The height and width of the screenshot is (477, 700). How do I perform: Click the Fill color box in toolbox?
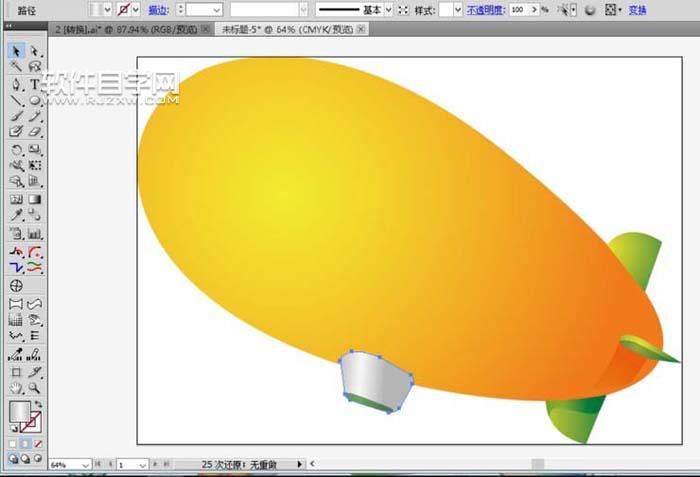(20, 411)
